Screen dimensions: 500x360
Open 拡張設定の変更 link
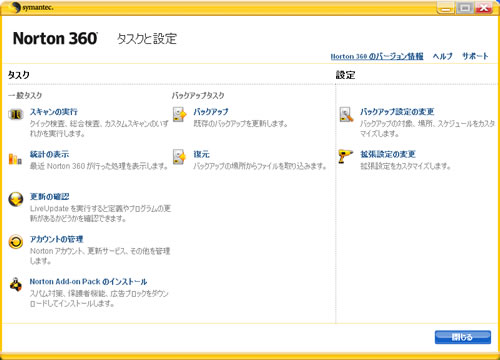(388, 154)
